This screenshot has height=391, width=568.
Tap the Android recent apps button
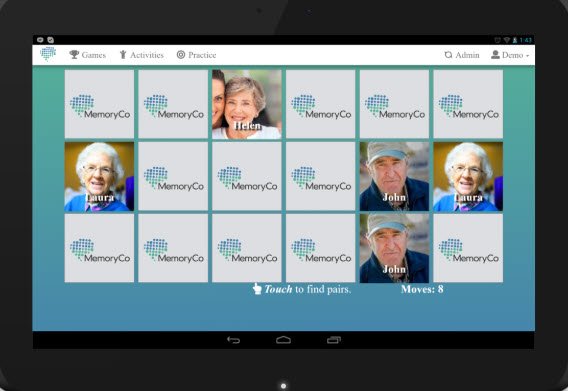pos(334,340)
